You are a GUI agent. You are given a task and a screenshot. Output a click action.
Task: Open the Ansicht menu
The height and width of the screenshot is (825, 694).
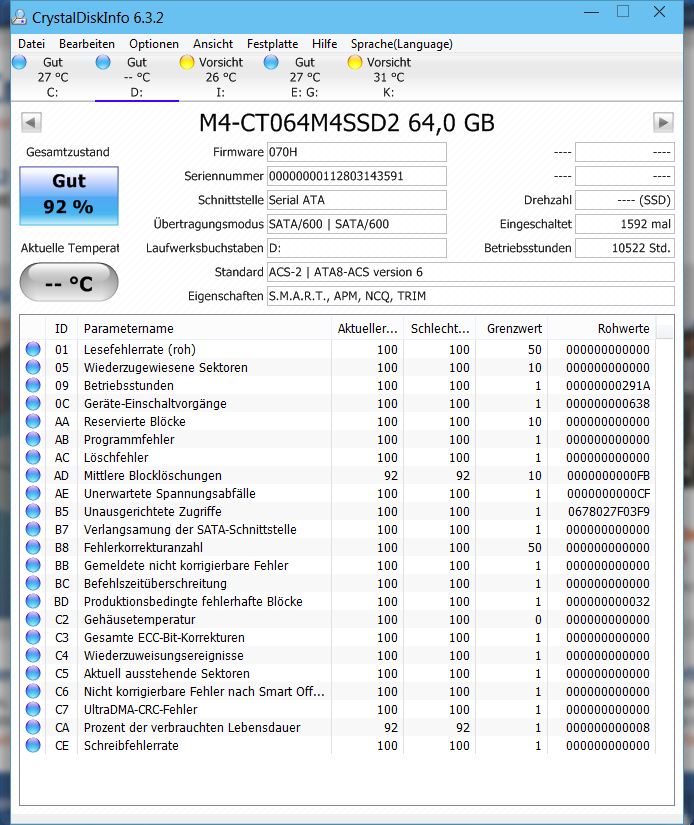(213, 44)
